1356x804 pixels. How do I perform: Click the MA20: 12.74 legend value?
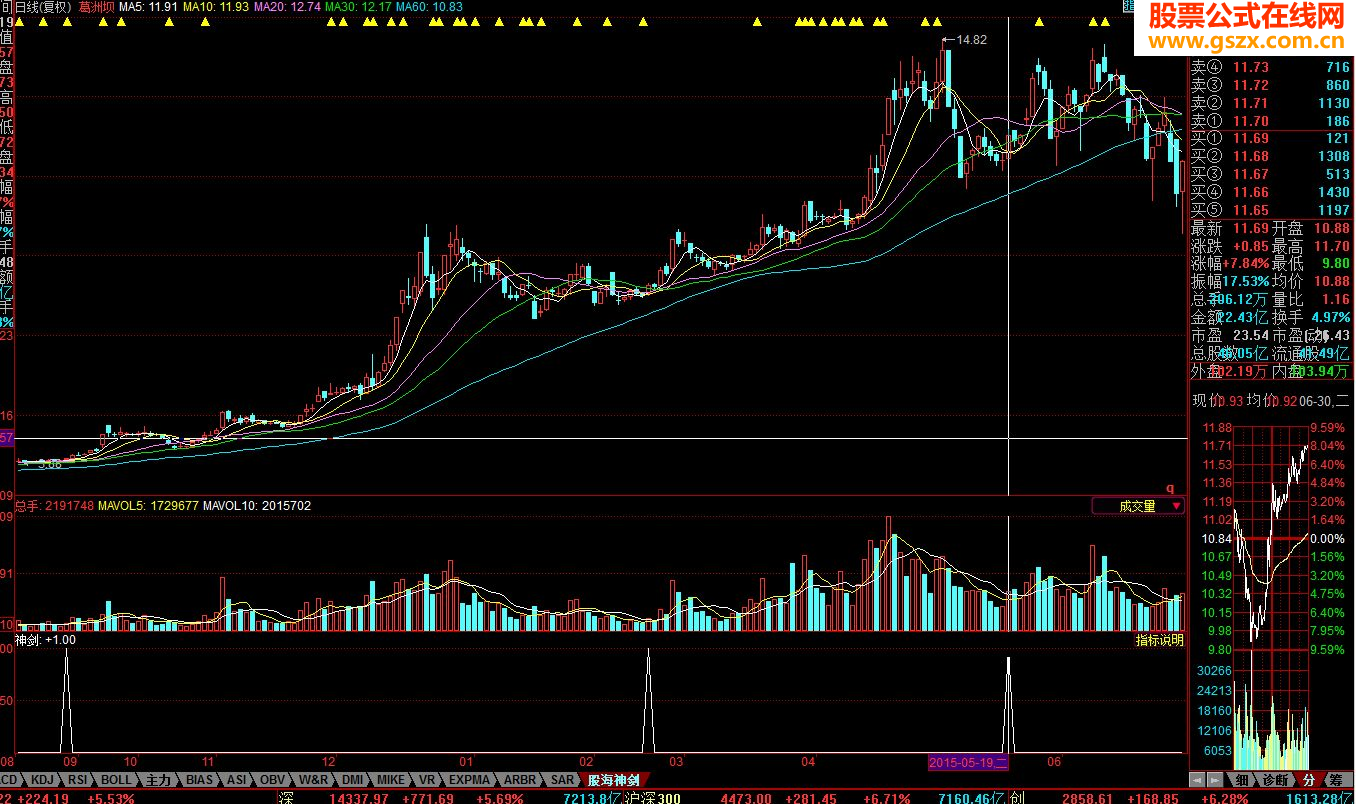tap(287, 6)
